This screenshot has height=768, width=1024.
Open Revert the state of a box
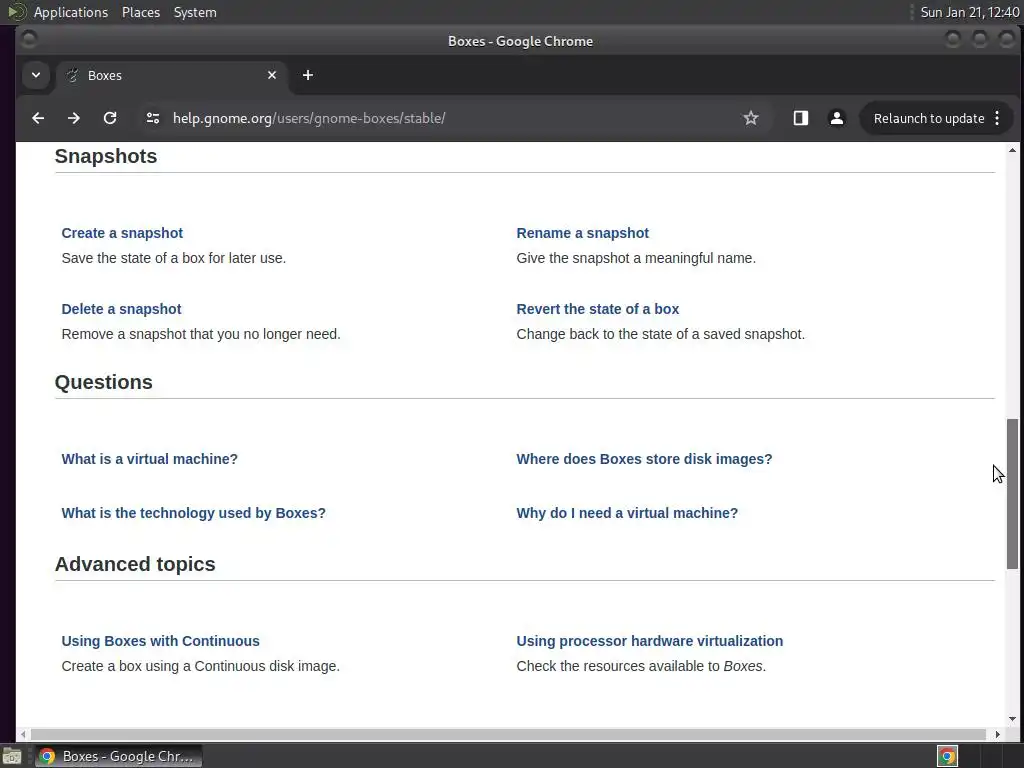597,309
